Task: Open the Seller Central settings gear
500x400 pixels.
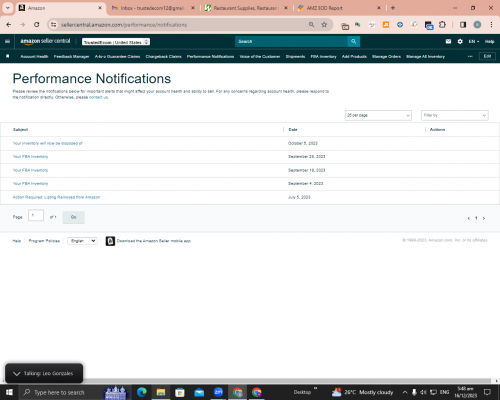Action: [x=460, y=41]
